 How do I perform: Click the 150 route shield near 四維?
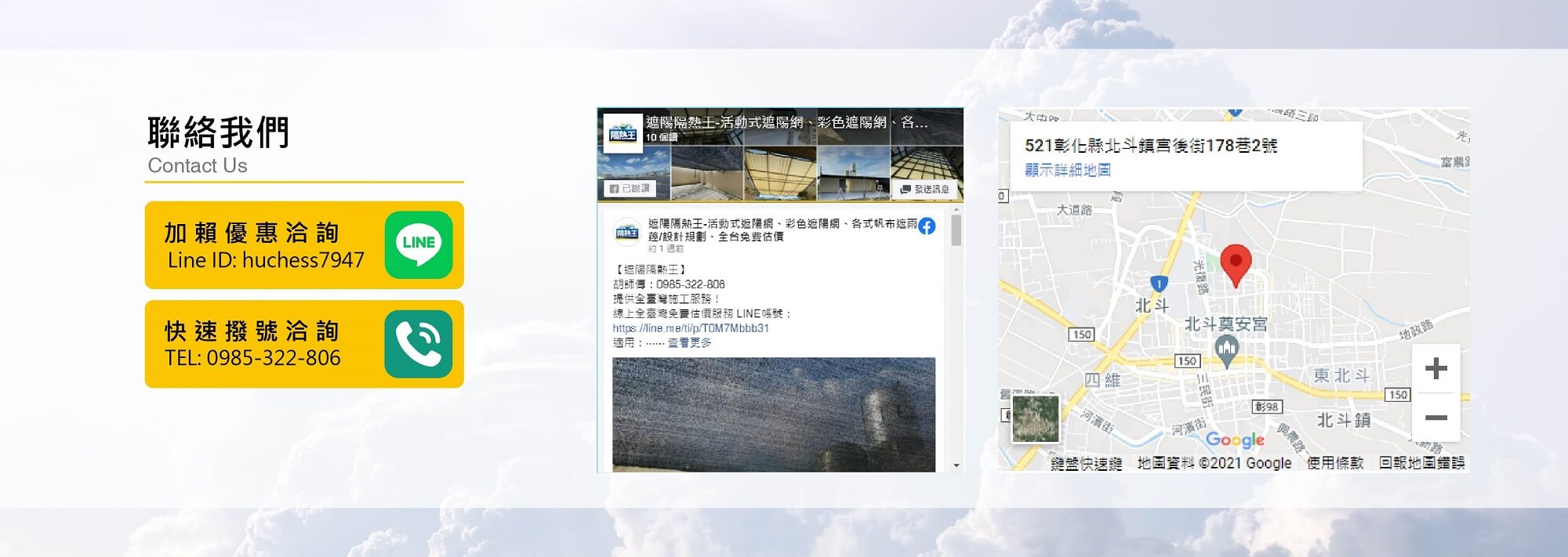click(1082, 335)
